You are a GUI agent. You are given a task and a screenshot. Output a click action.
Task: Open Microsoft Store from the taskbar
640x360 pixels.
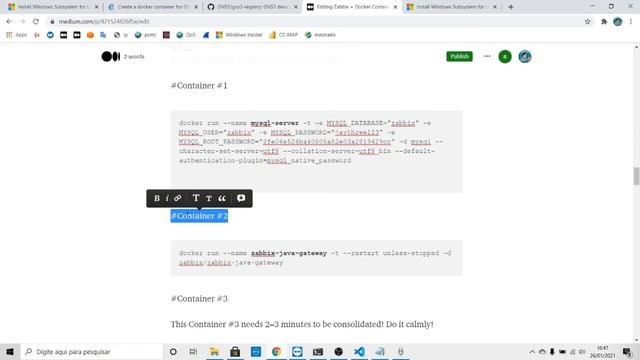pos(235,351)
